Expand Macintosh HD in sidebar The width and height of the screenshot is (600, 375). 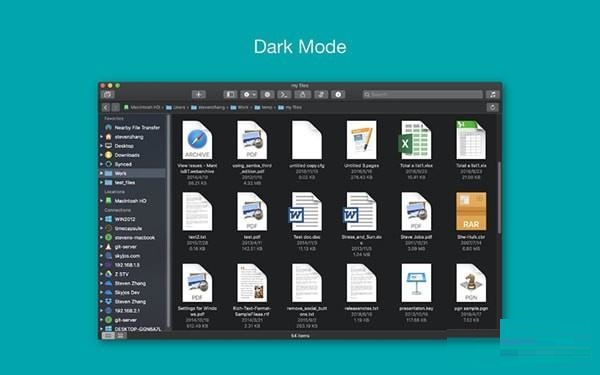[101, 201]
